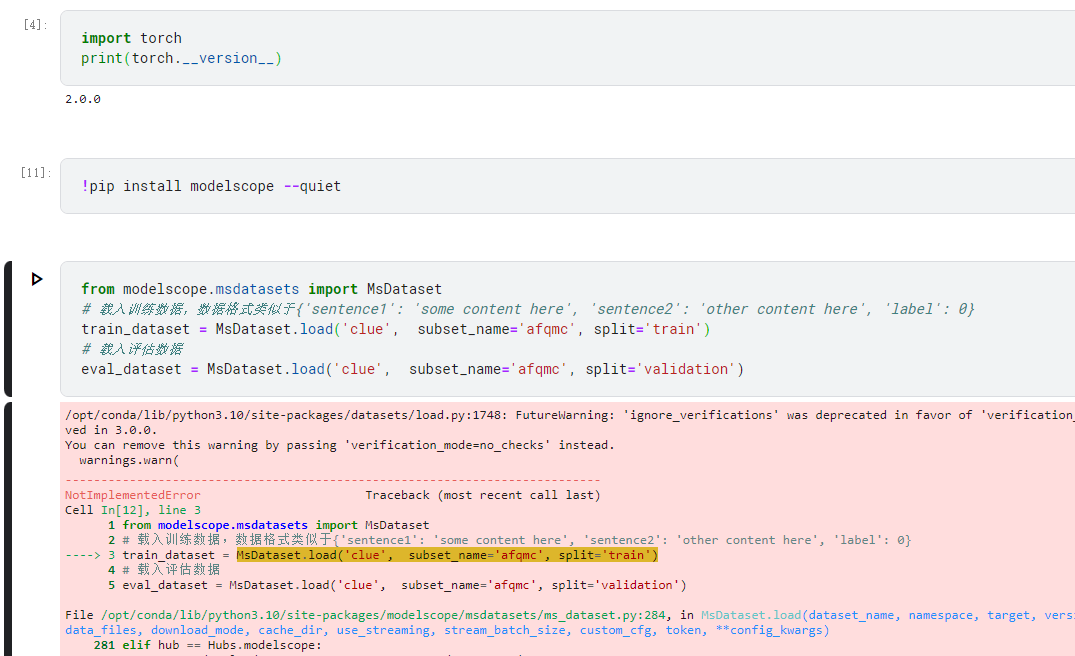Click the pip install modelscope cell
Viewport: 1075px width, 656px height.
coord(211,186)
